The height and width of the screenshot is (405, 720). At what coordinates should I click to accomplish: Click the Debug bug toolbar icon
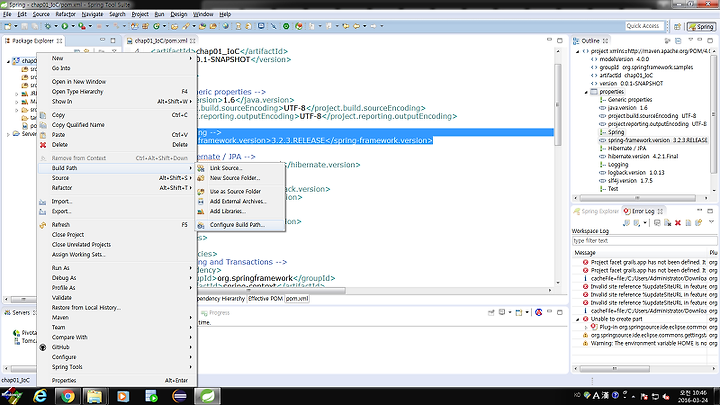point(48,26)
